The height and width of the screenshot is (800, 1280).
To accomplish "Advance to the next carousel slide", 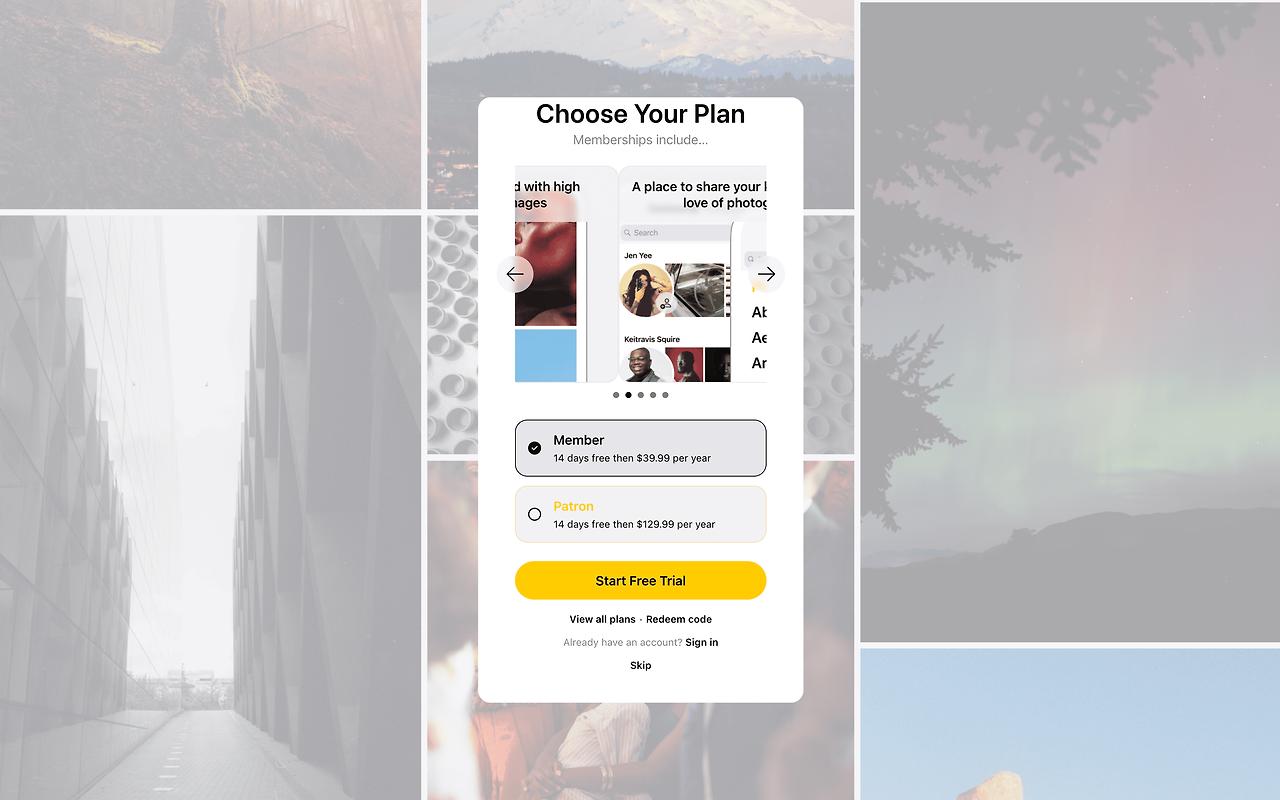I will (x=766, y=274).
